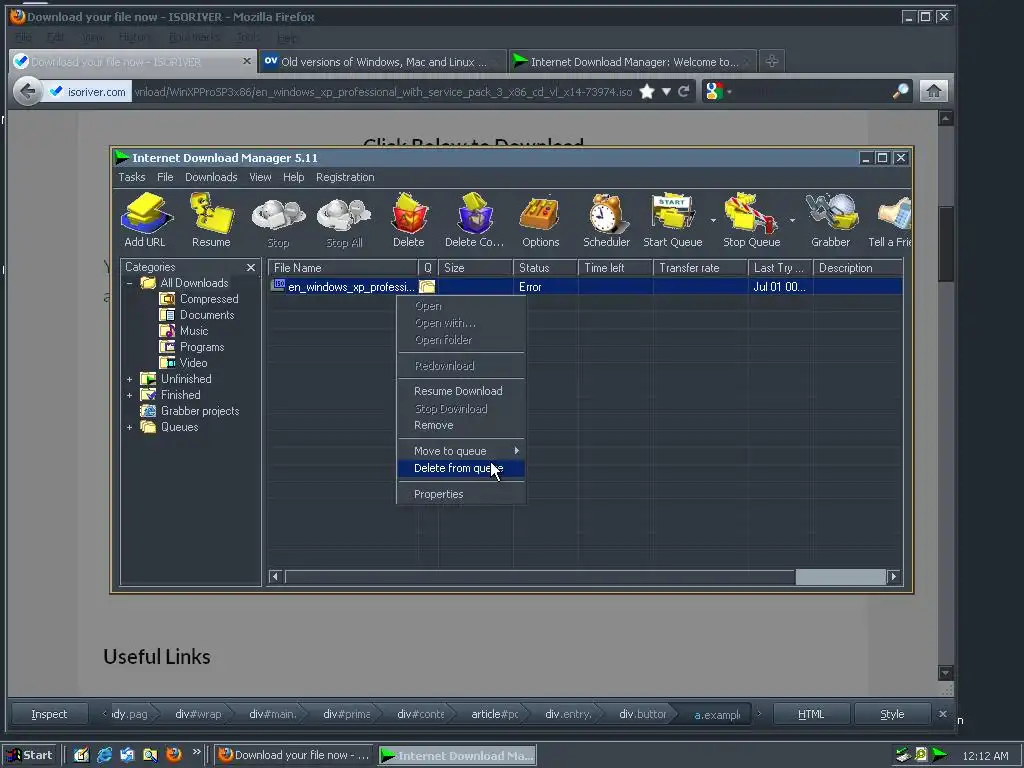Viewport: 1024px width, 768px height.
Task: Switch to Old versions of Windows tab
Action: tap(383, 62)
